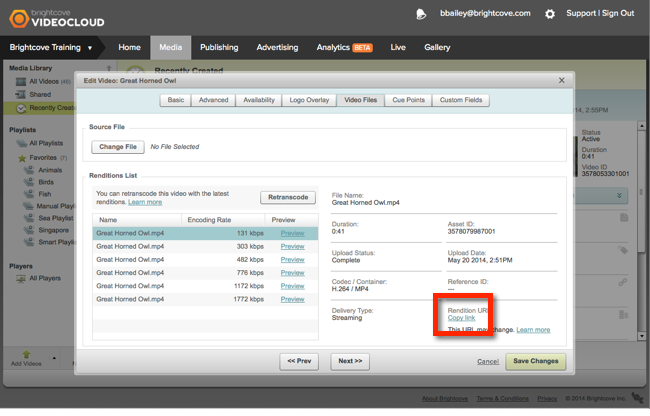650x416 pixels.
Task: Click the Brightcove Video Cloud logo
Action: point(57,19)
